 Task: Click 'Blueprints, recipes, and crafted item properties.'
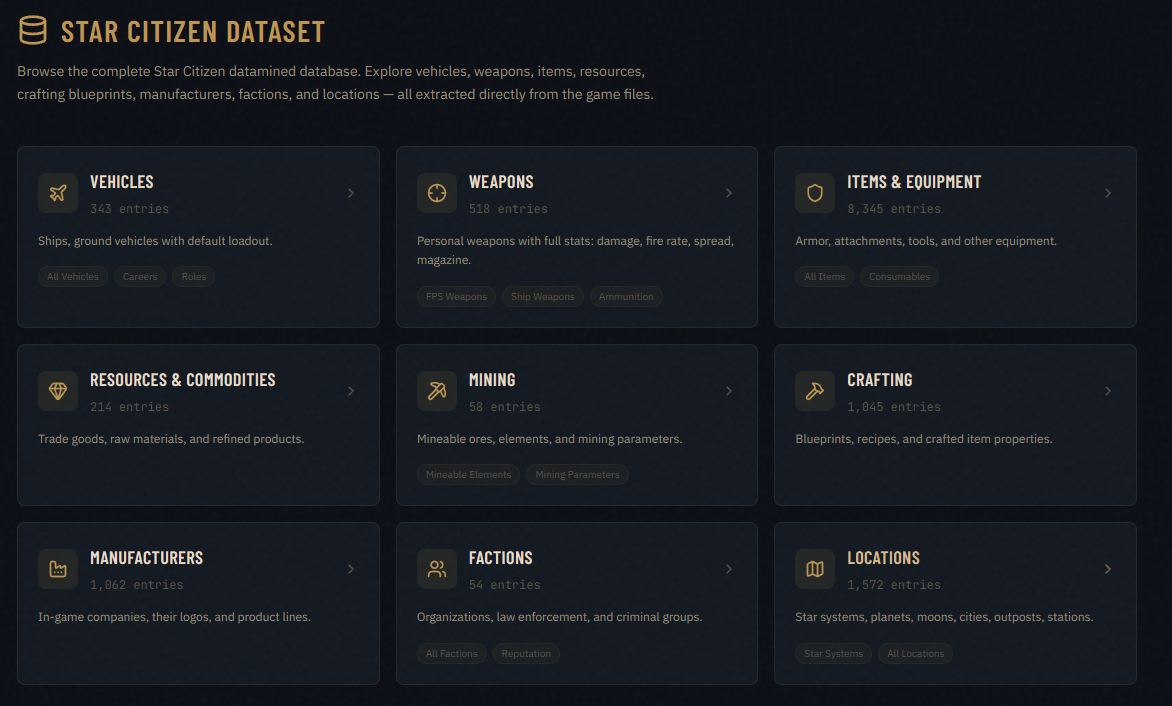(924, 439)
